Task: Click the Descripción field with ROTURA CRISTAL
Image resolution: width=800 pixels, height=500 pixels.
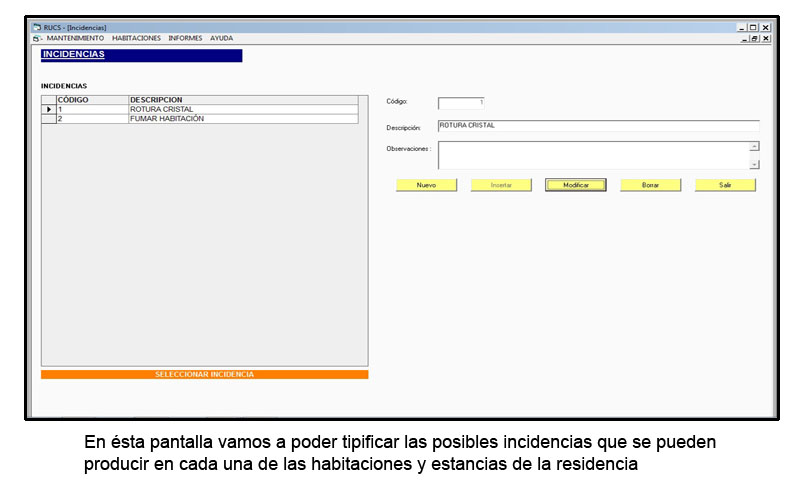Action: (x=598, y=126)
